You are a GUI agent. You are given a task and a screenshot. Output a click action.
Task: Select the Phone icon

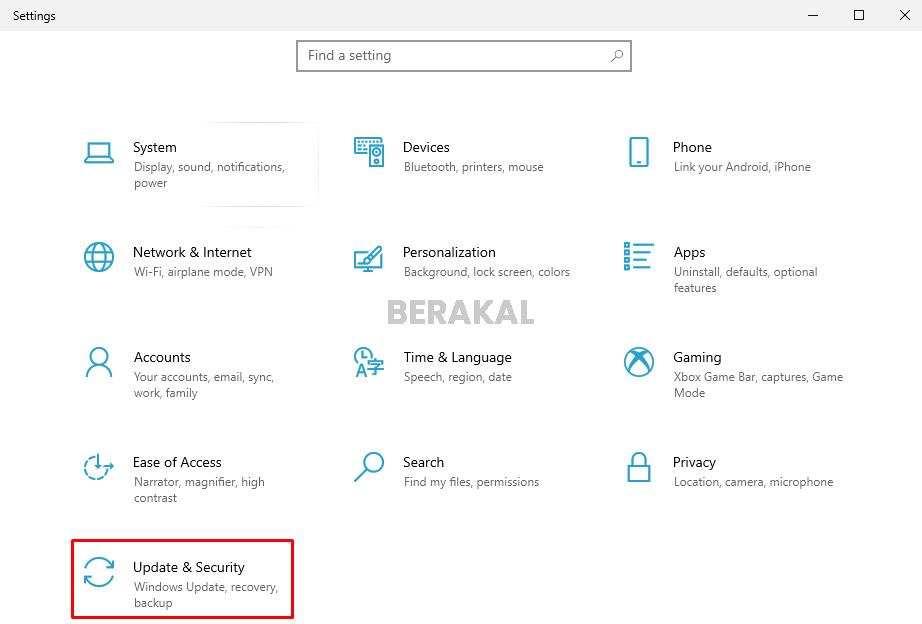coord(639,152)
